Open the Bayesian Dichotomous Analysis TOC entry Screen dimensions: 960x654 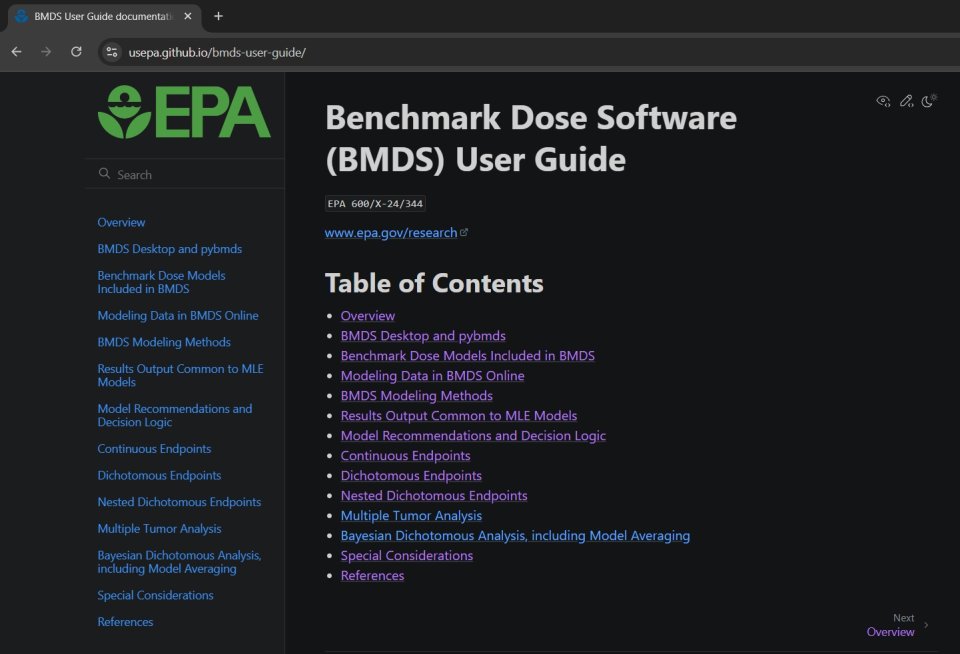click(514, 535)
